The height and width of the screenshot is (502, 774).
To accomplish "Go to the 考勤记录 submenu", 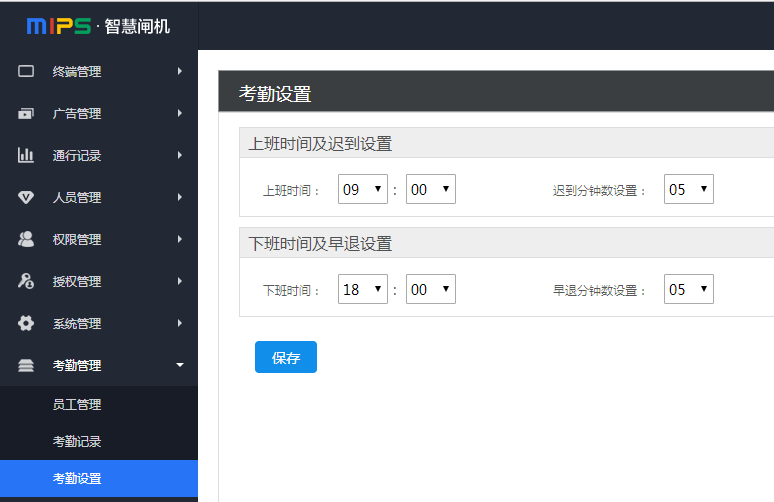I will pos(99,441).
